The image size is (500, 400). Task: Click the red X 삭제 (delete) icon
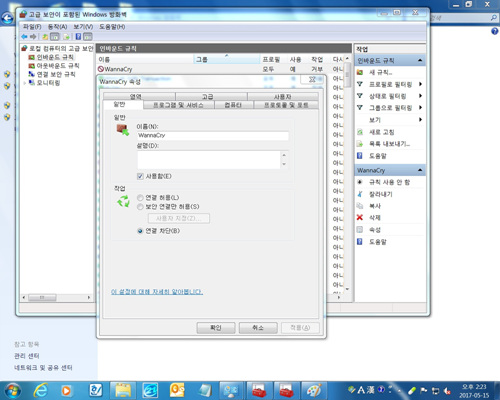tap(360, 217)
